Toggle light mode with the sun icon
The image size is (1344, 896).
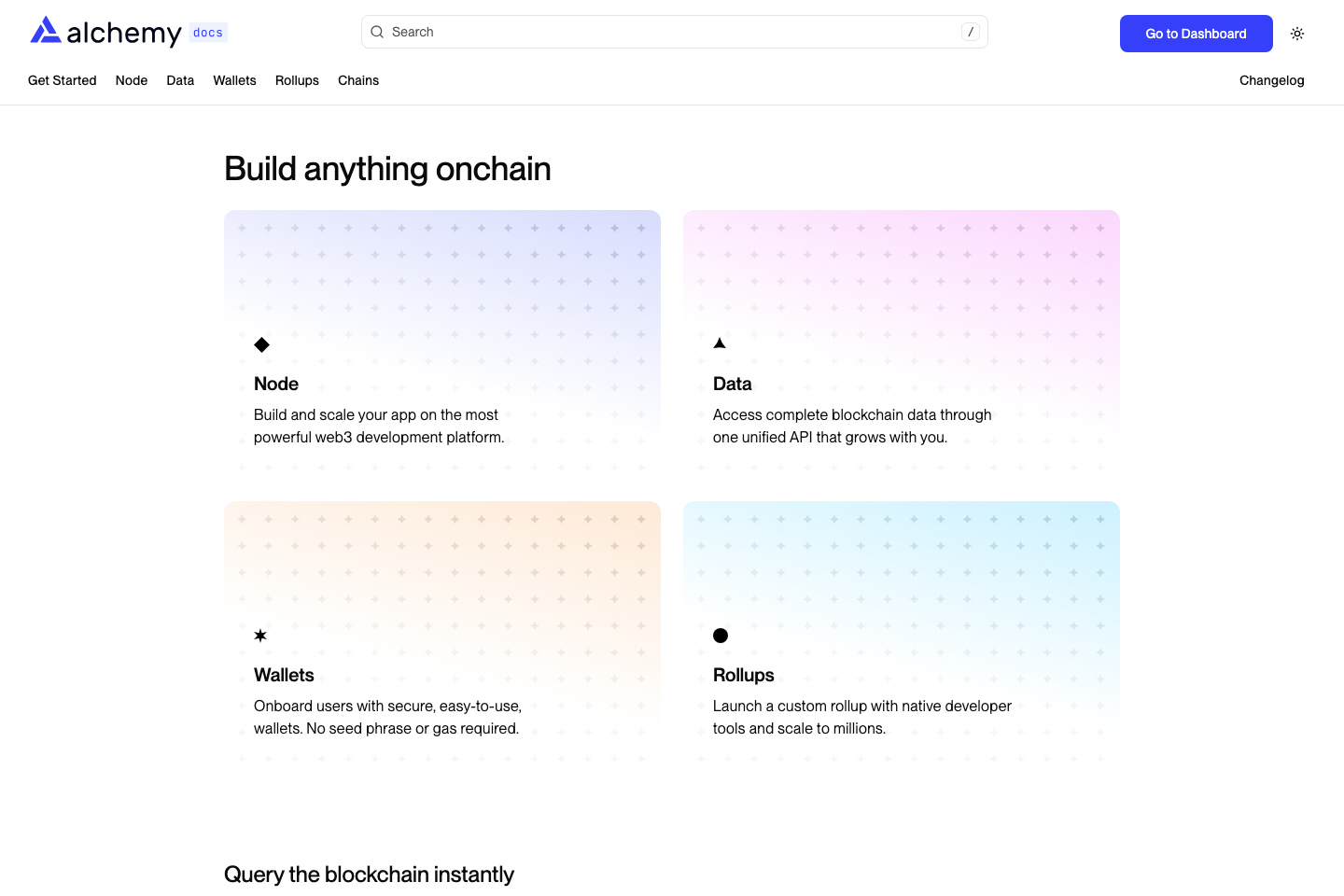tap(1297, 33)
